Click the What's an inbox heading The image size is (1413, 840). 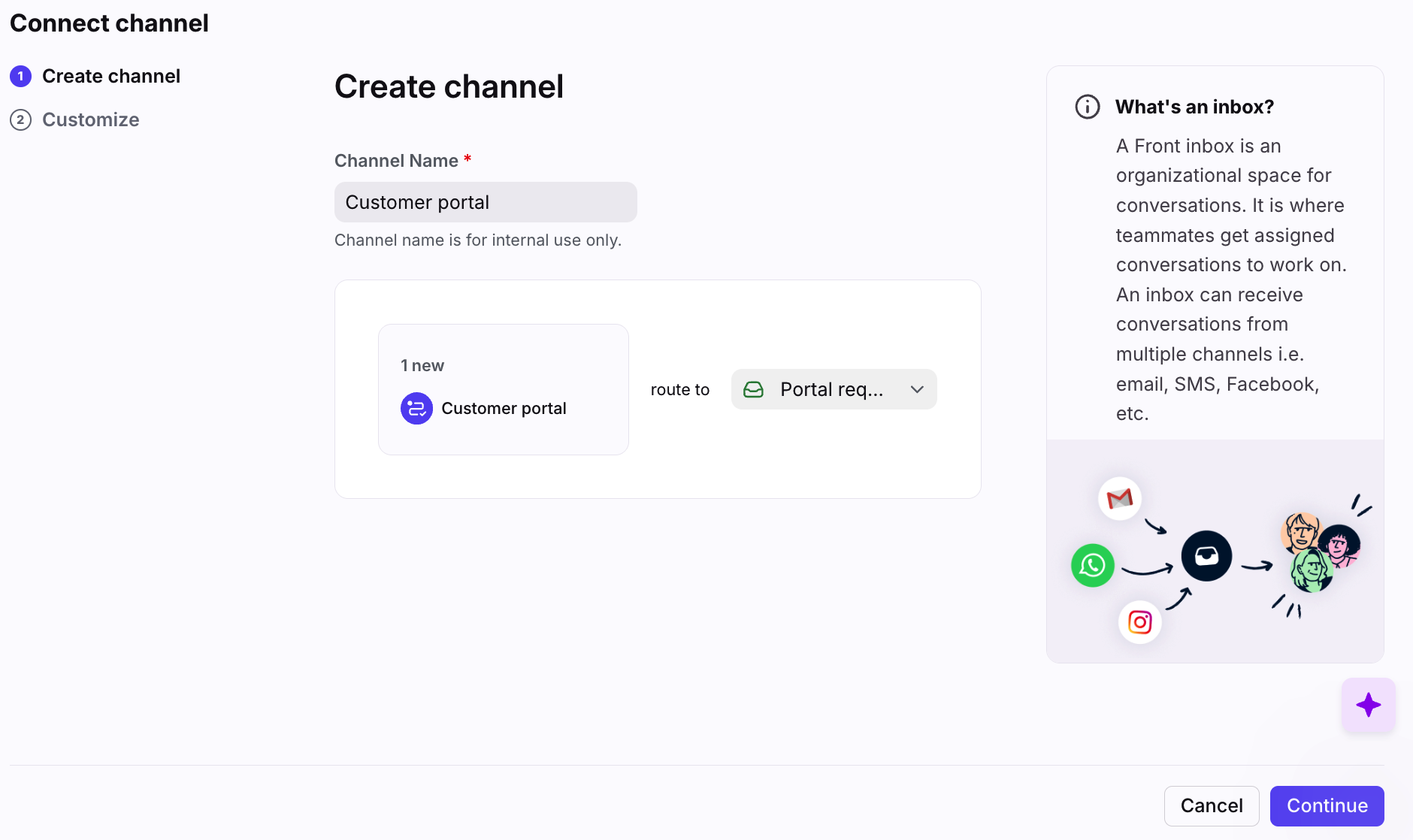coord(1194,107)
